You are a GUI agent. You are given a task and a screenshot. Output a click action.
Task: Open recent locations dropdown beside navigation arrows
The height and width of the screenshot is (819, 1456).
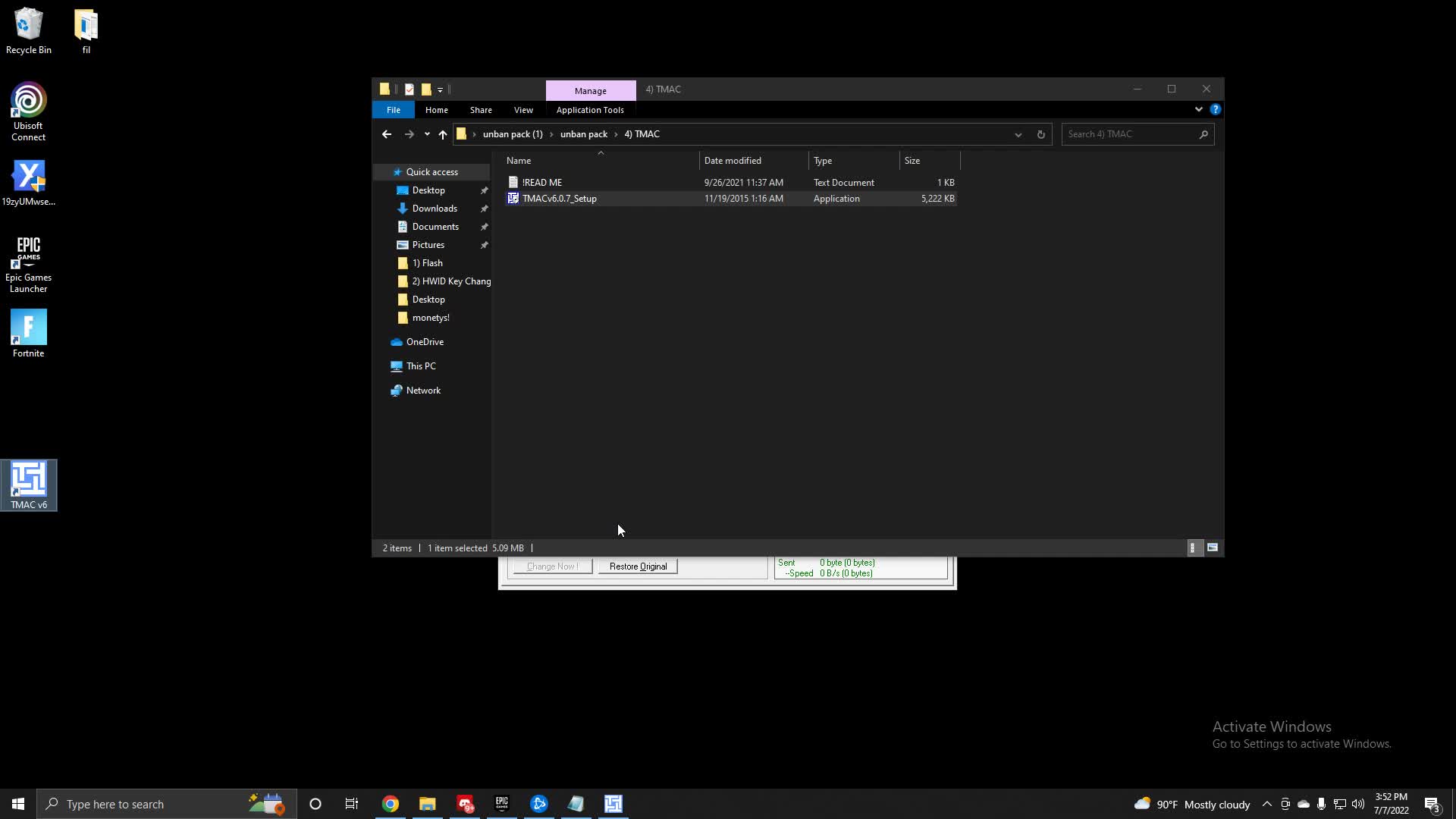(x=427, y=134)
